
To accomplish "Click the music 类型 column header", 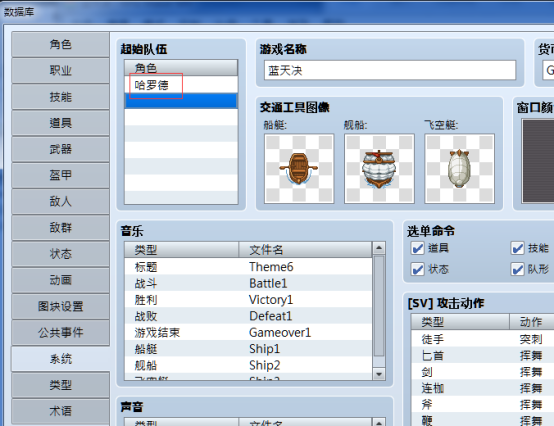I will click(182, 250).
